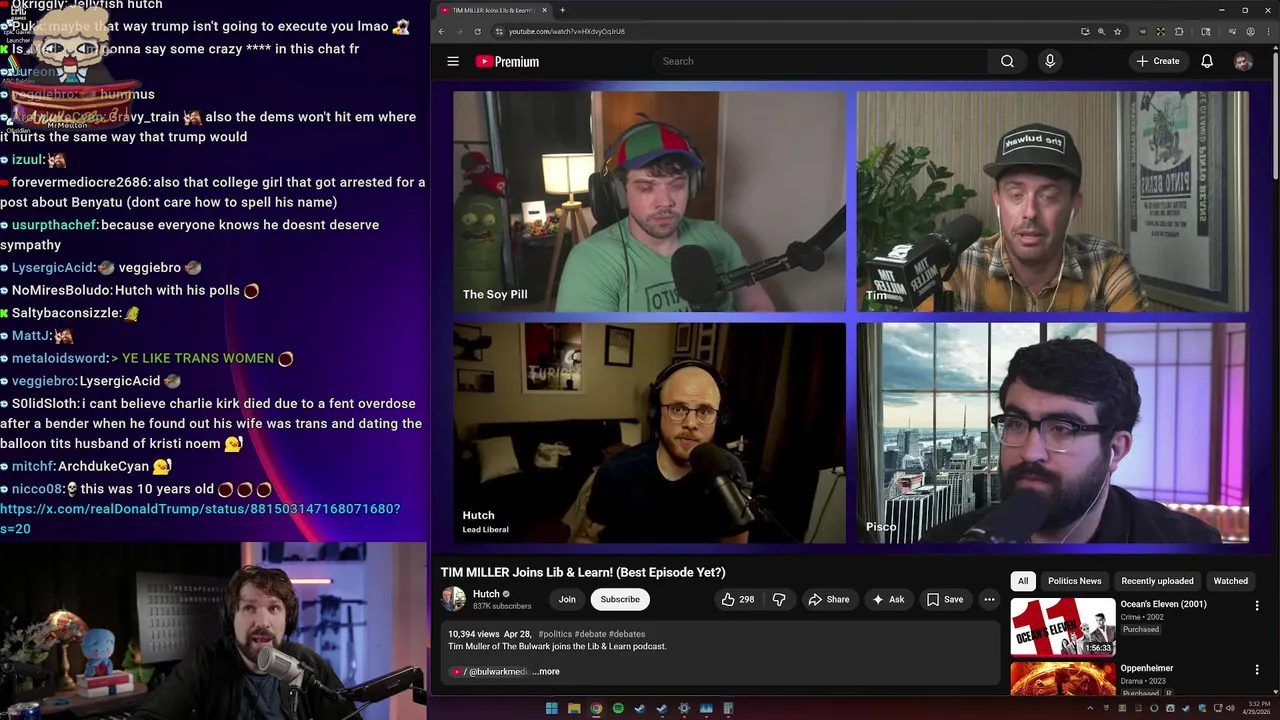This screenshot has width=1280, height=720.
Task: Select the All filter chip
Action: pyautogui.click(x=1023, y=581)
